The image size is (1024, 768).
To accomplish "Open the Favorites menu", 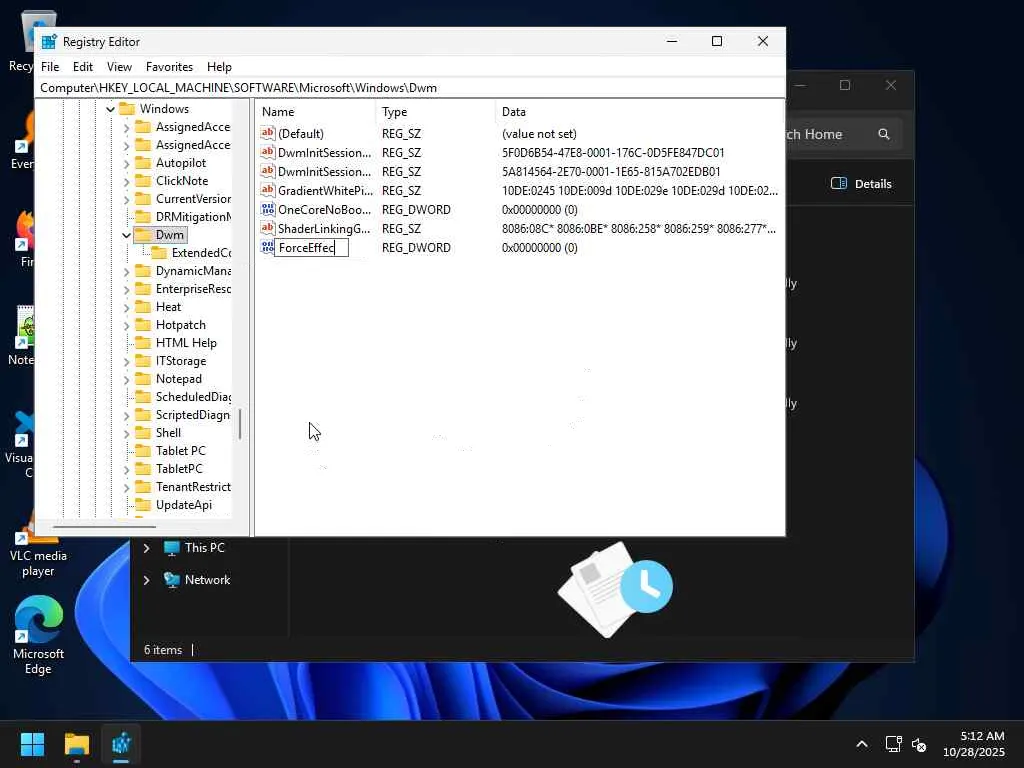I will 169,67.
